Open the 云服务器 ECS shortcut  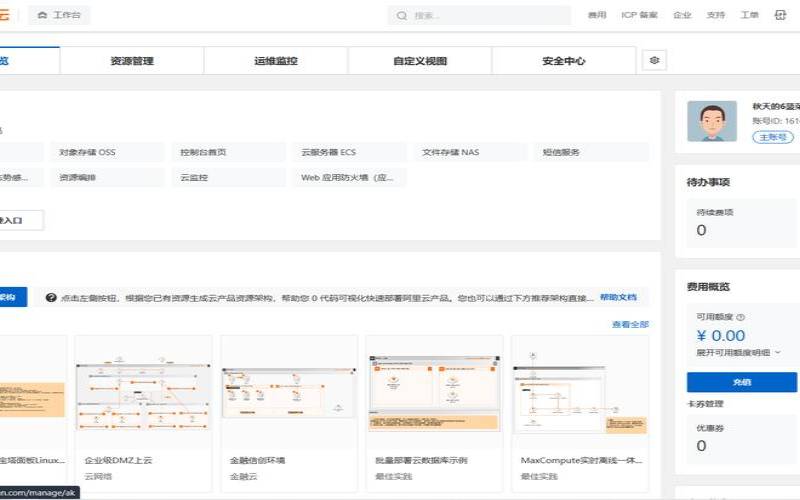pyautogui.click(x=349, y=152)
